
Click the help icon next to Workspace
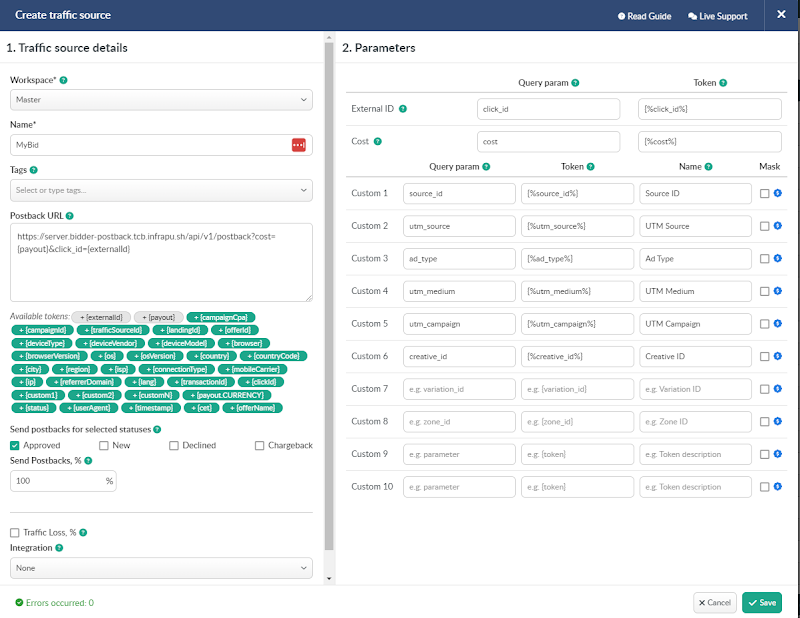tap(63, 80)
